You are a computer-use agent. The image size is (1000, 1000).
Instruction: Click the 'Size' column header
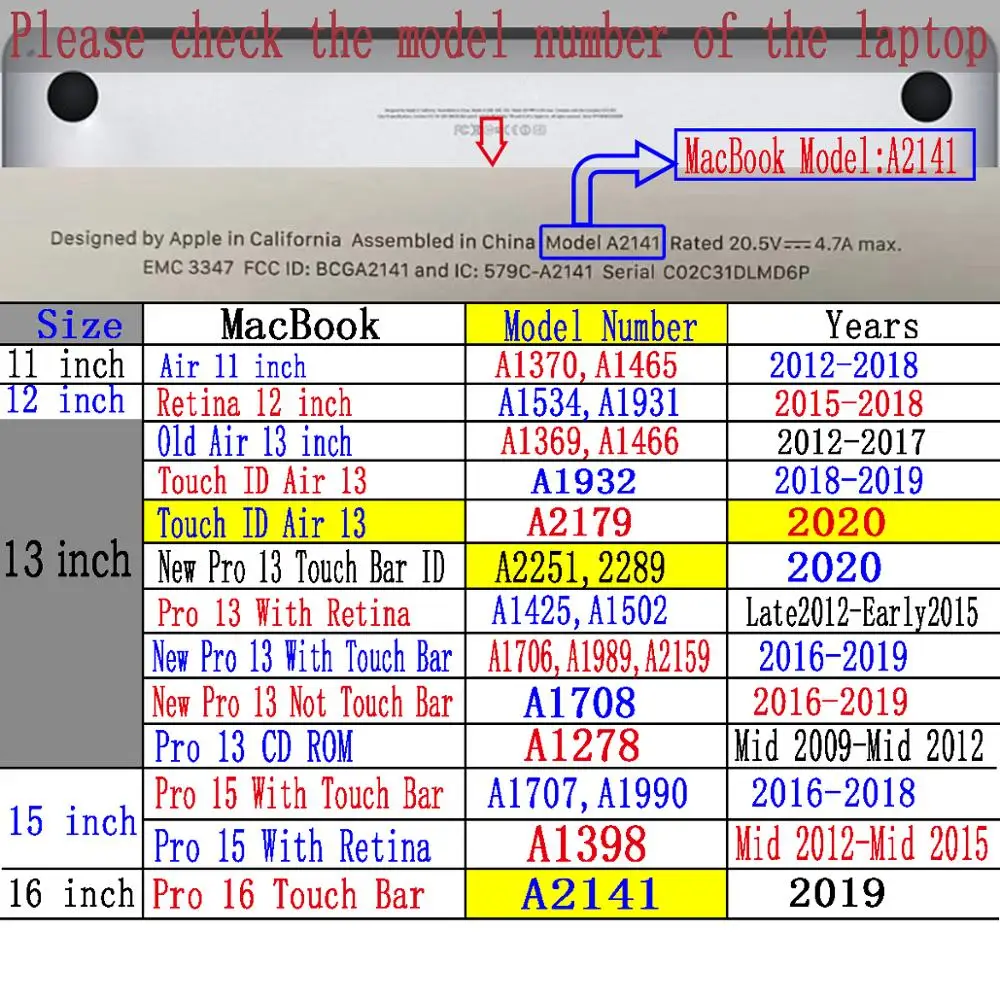71,324
